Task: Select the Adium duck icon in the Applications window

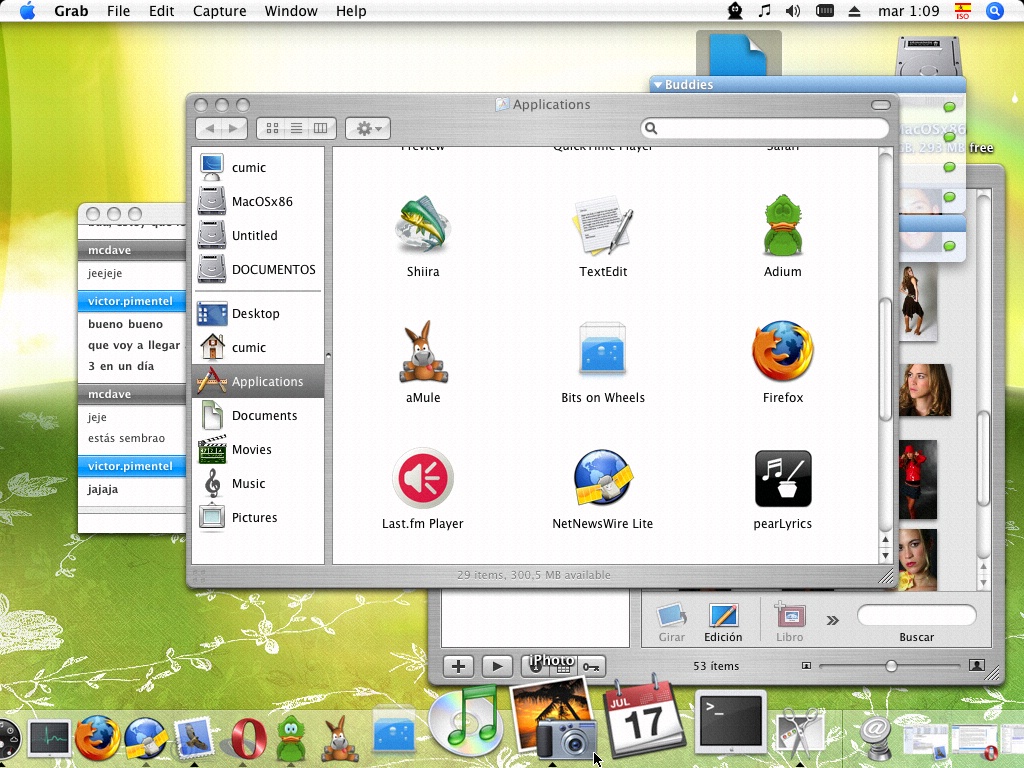Action: [782, 225]
